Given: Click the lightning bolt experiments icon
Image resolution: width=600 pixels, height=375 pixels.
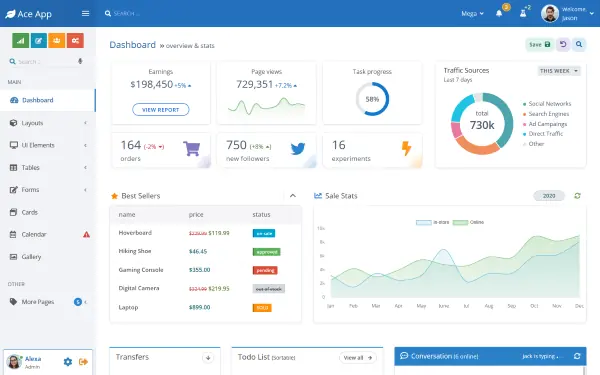Looking at the screenshot, I should click(406, 148).
